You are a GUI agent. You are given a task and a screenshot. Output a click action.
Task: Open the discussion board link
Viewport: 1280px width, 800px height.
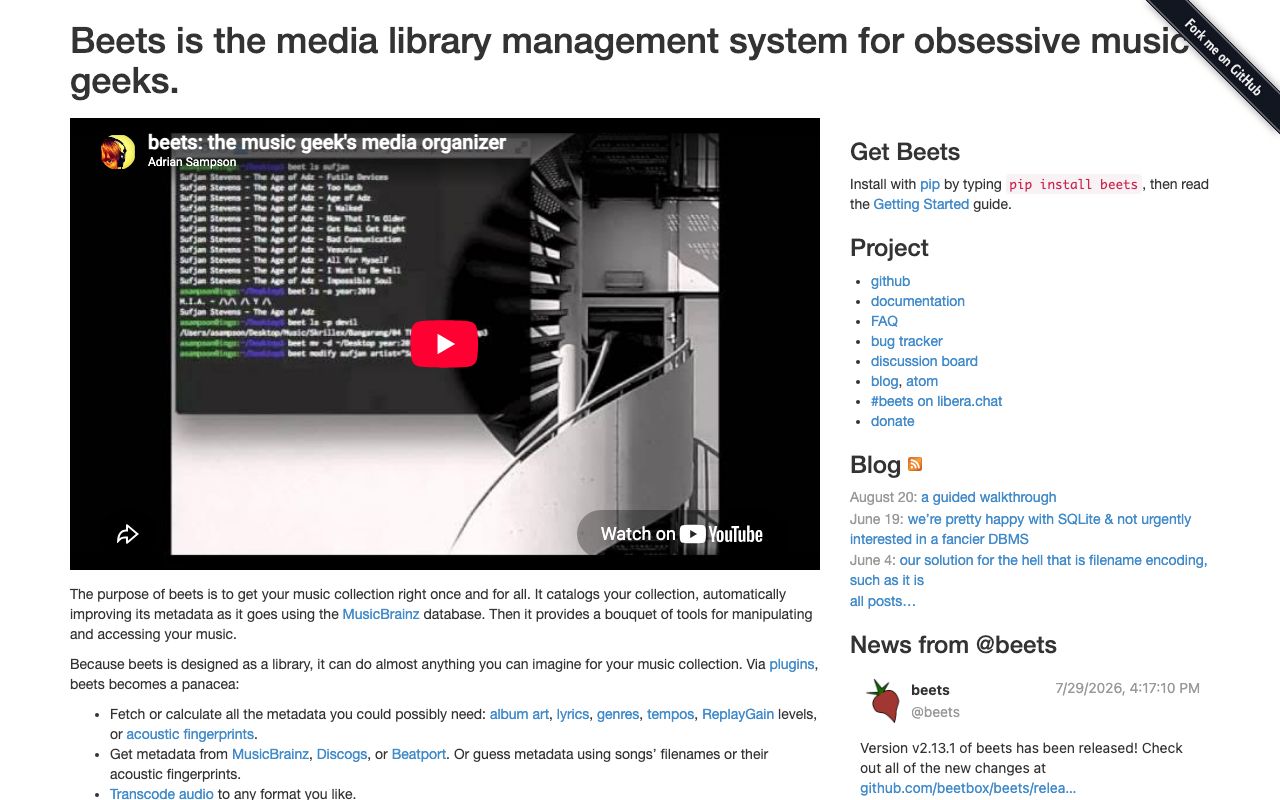pyautogui.click(x=924, y=361)
